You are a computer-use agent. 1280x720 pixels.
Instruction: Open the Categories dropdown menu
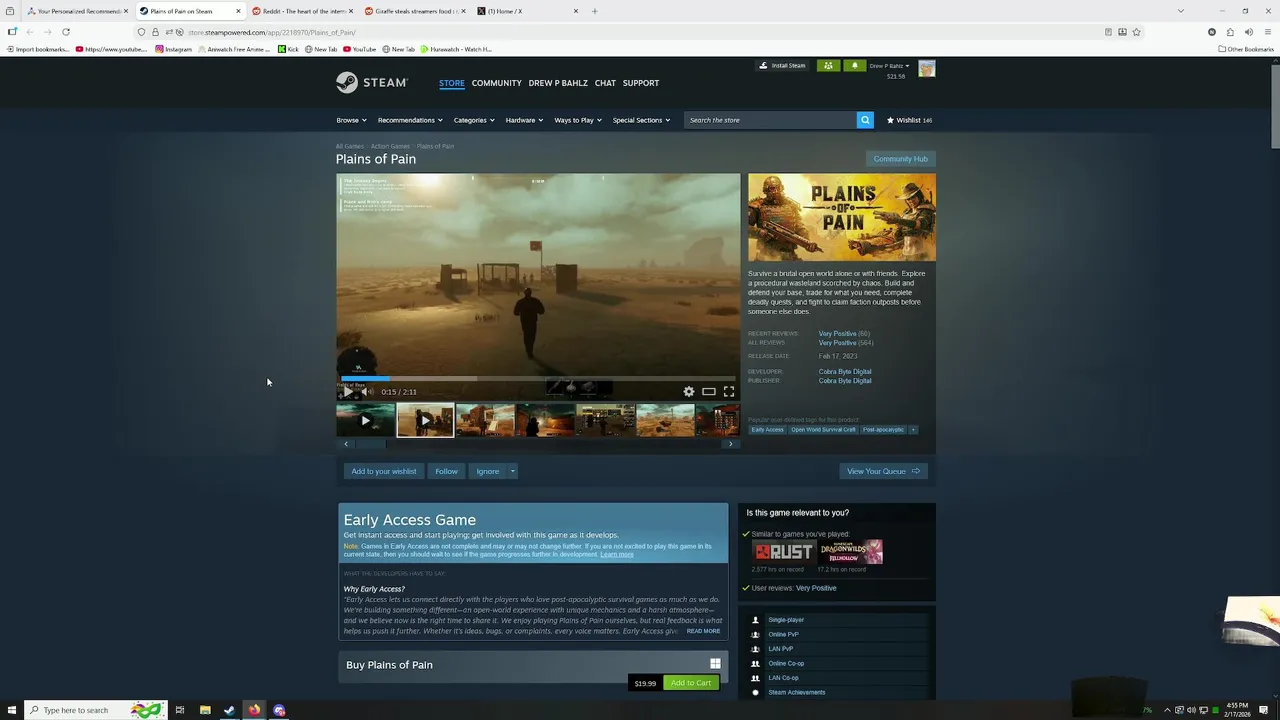pyautogui.click(x=474, y=120)
